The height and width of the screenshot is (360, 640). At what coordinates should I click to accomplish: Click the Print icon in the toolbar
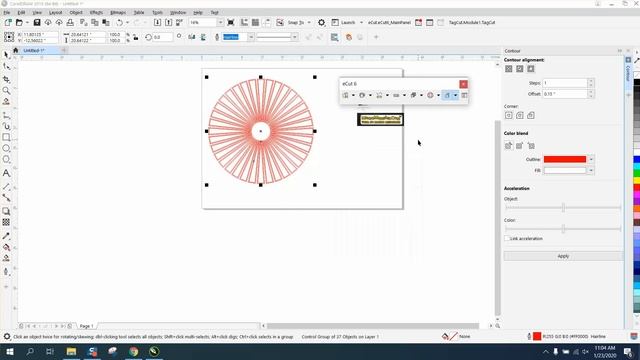(x=70, y=22)
